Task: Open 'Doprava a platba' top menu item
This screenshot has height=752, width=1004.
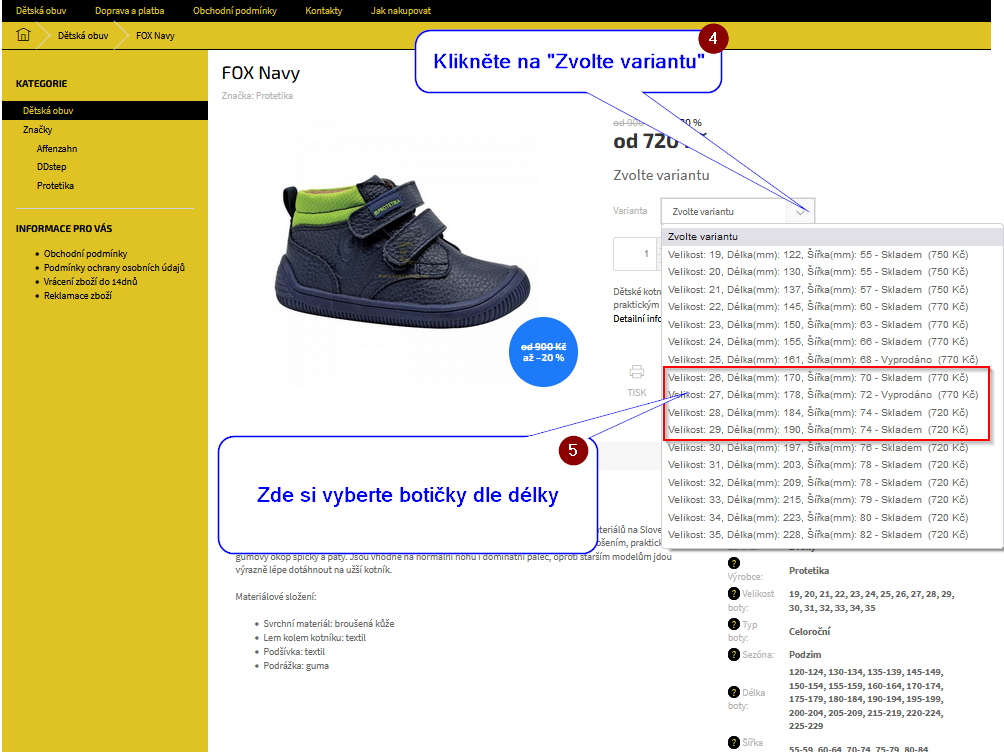Action: pyautogui.click(x=129, y=11)
